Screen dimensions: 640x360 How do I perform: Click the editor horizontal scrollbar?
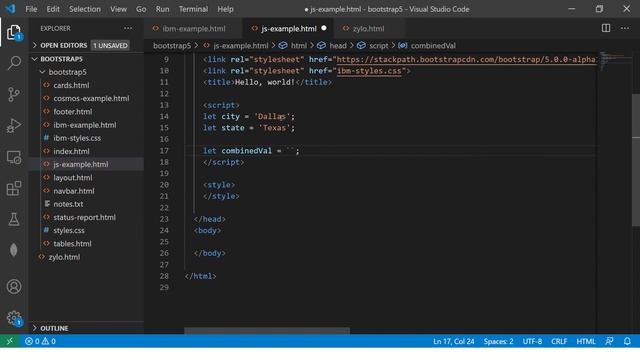coord(267,331)
